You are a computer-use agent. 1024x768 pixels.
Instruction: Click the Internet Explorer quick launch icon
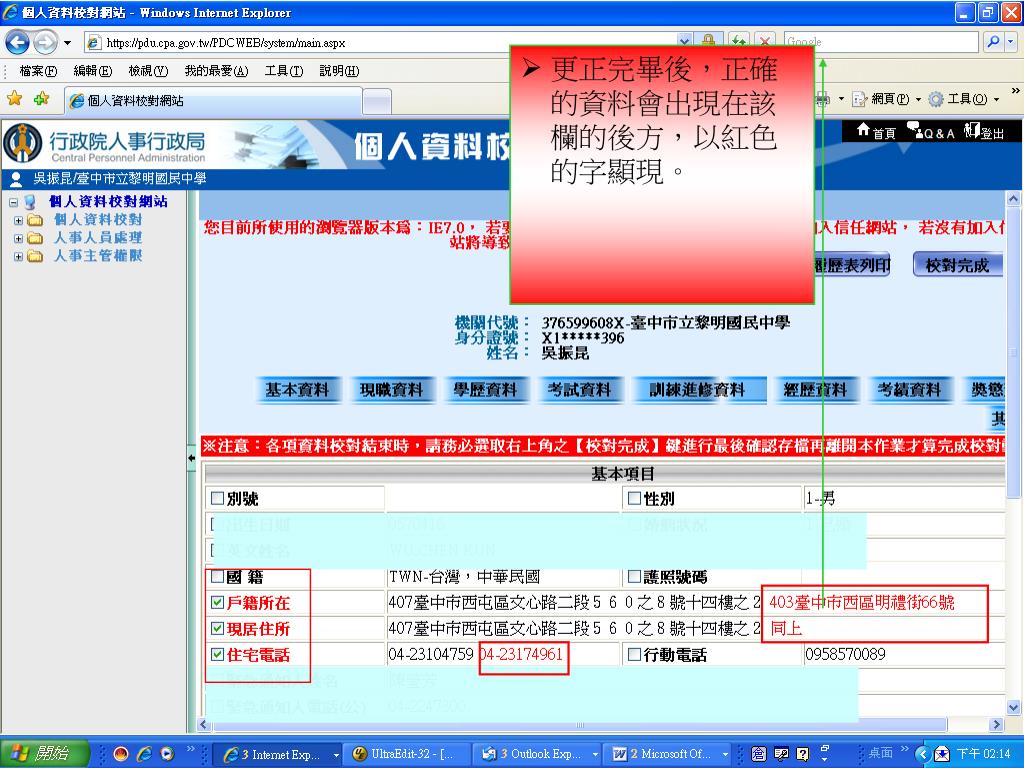[x=144, y=754]
